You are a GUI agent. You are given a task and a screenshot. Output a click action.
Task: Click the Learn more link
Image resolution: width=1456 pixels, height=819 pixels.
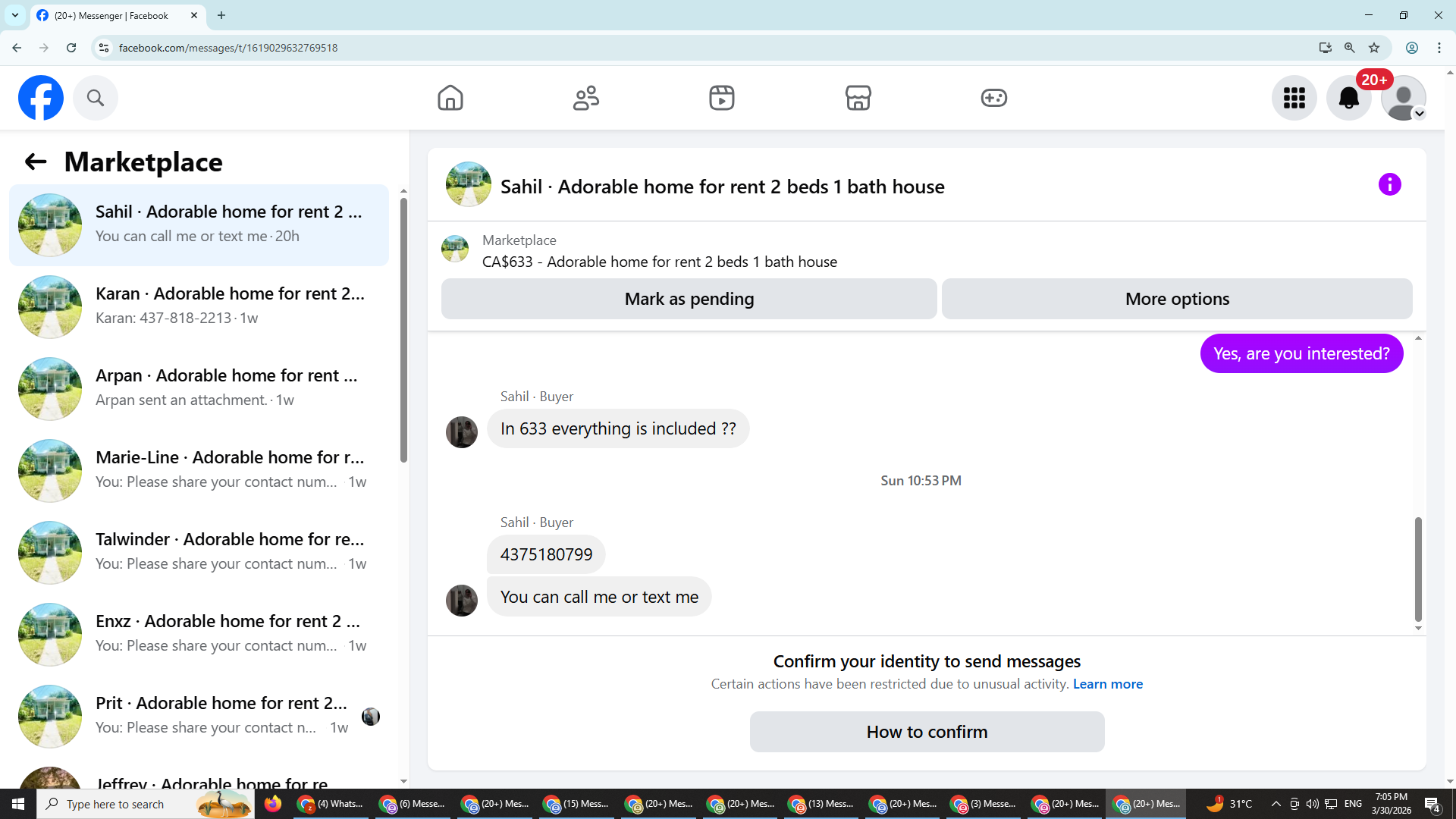[x=1107, y=684]
